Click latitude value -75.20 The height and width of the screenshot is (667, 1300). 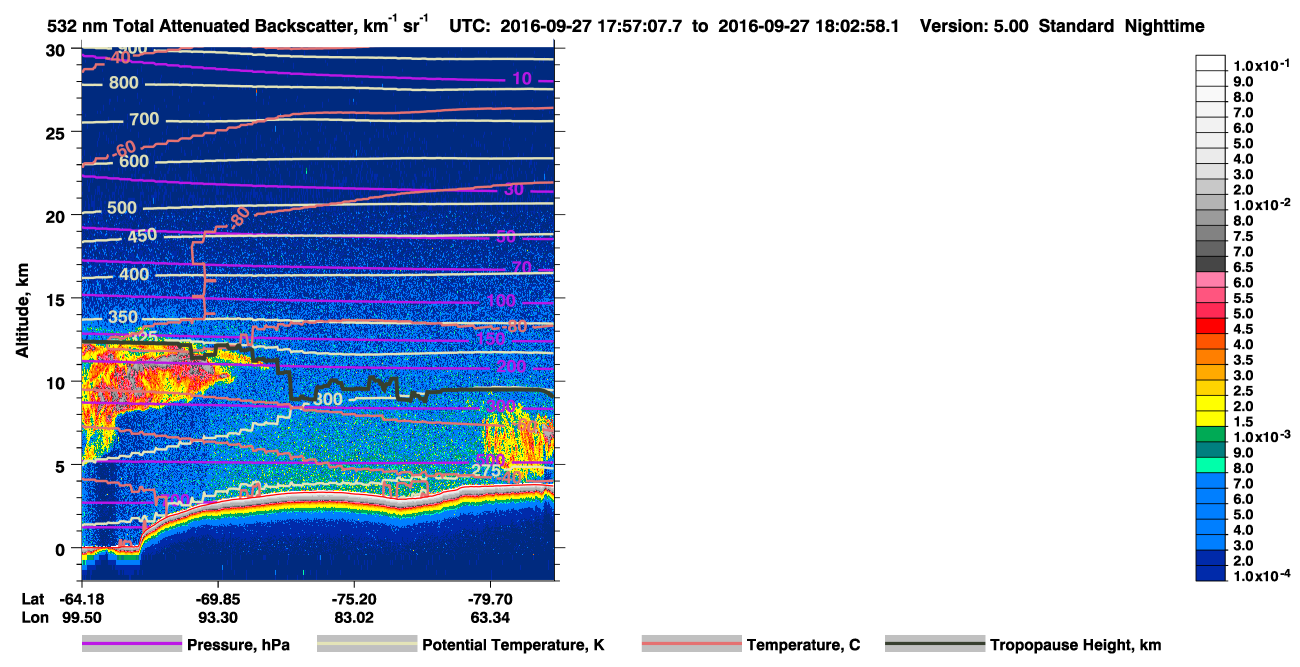(x=354, y=599)
